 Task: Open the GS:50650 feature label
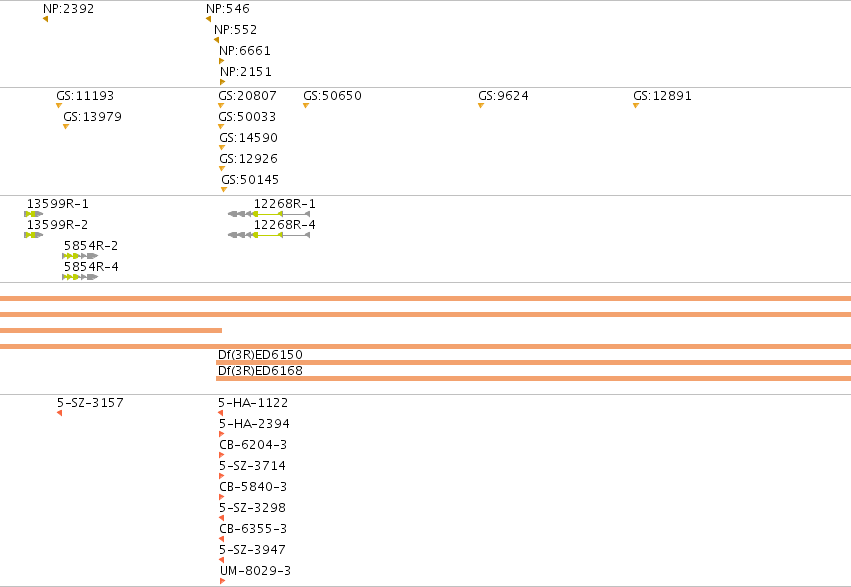(x=333, y=95)
